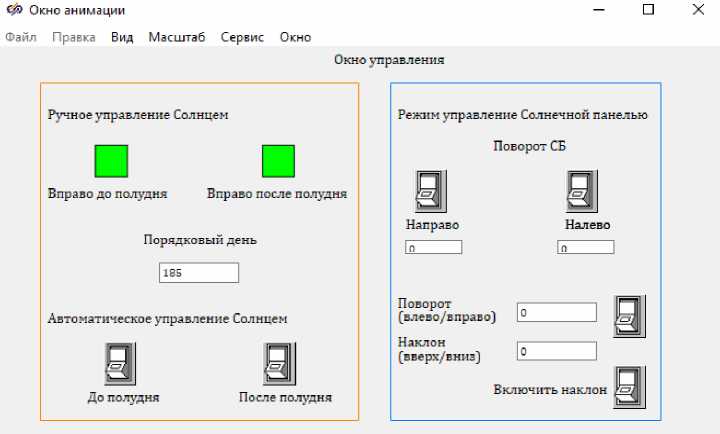
Task: Expand the 'Масштаб' menu
Action: click(177, 37)
